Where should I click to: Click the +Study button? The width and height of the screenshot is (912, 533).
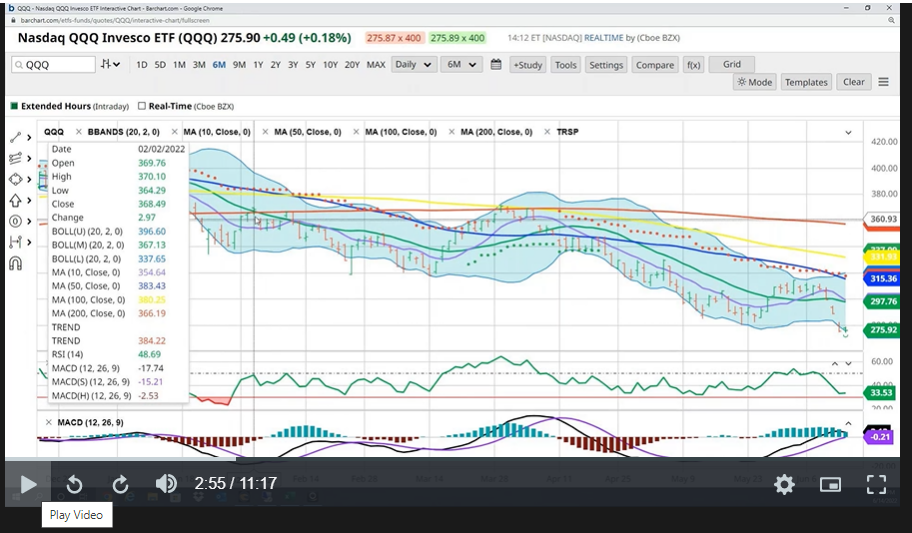pos(528,65)
